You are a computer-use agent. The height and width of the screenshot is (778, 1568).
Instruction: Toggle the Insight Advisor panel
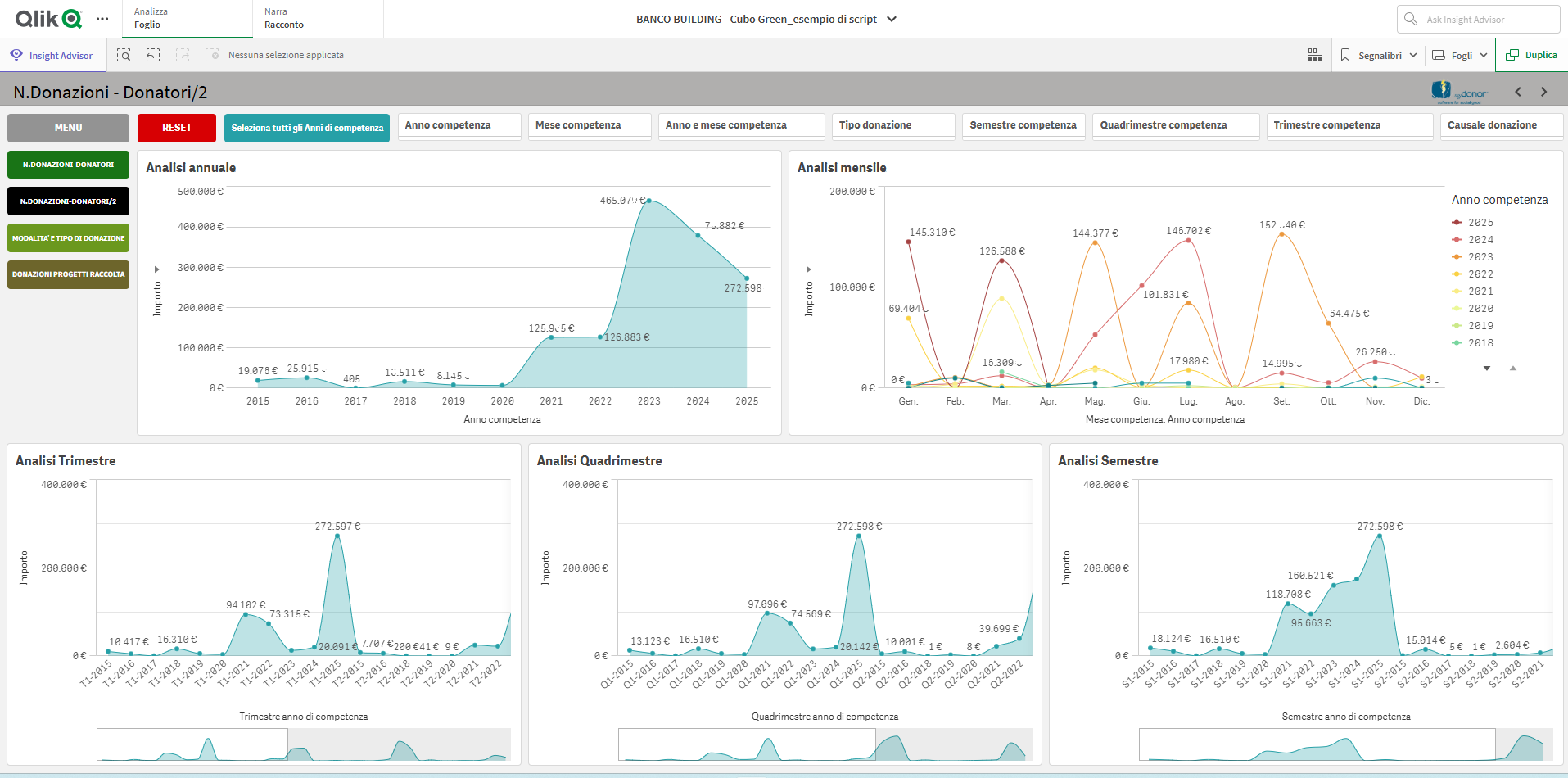coord(52,55)
